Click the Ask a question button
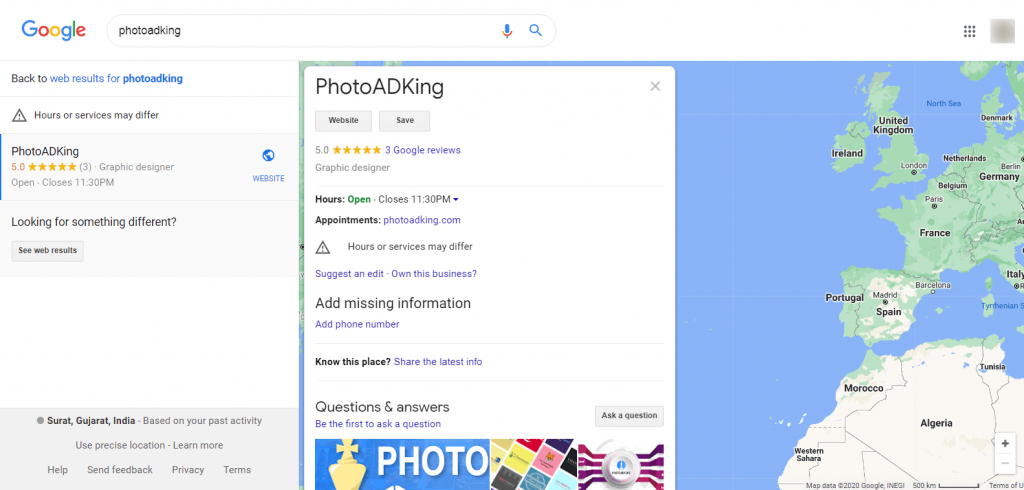Viewport: 1024px width, 490px height. point(630,416)
